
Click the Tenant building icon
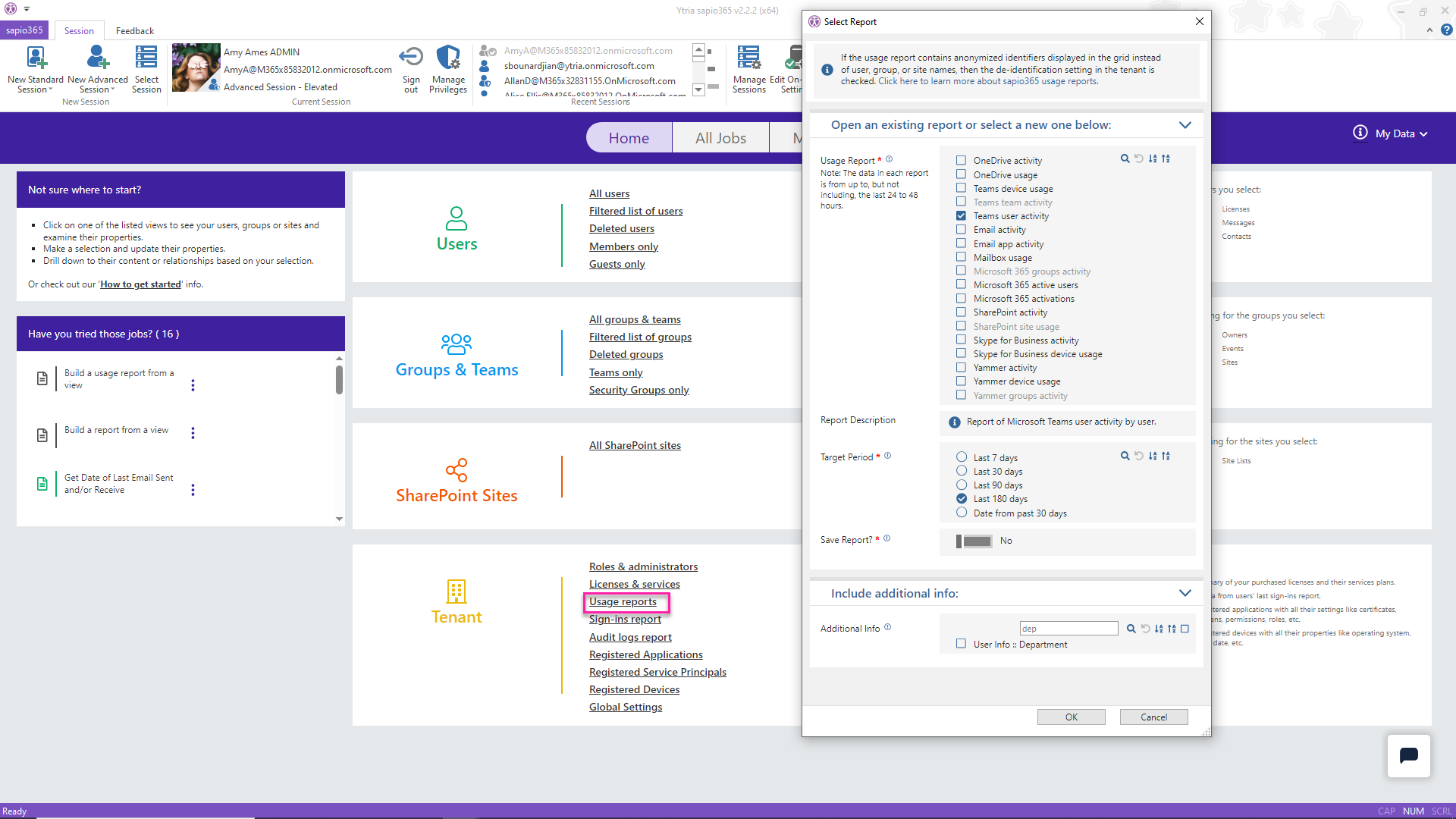pyautogui.click(x=457, y=591)
